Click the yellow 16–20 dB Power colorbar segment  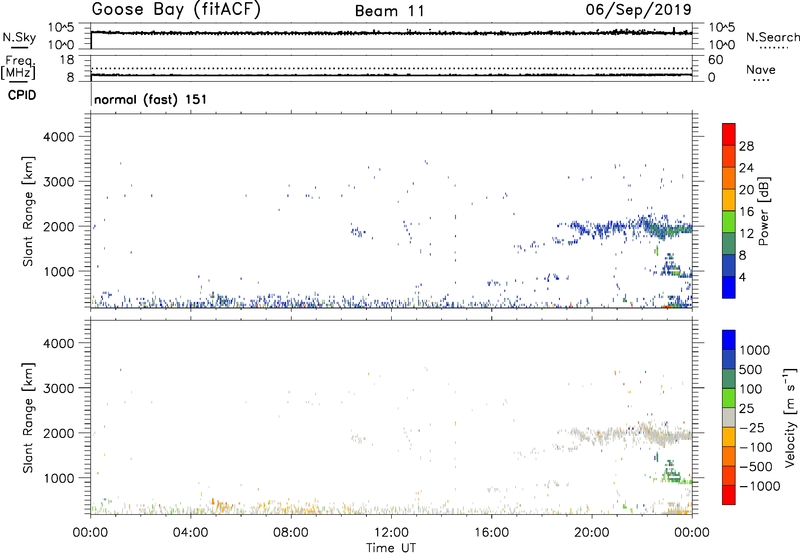click(x=729, y=200)
